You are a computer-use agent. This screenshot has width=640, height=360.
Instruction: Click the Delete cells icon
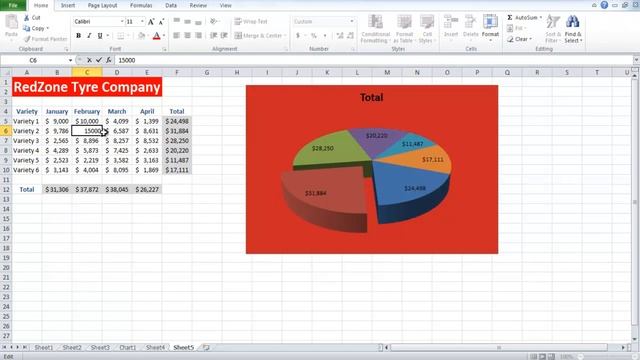[471, 23]
